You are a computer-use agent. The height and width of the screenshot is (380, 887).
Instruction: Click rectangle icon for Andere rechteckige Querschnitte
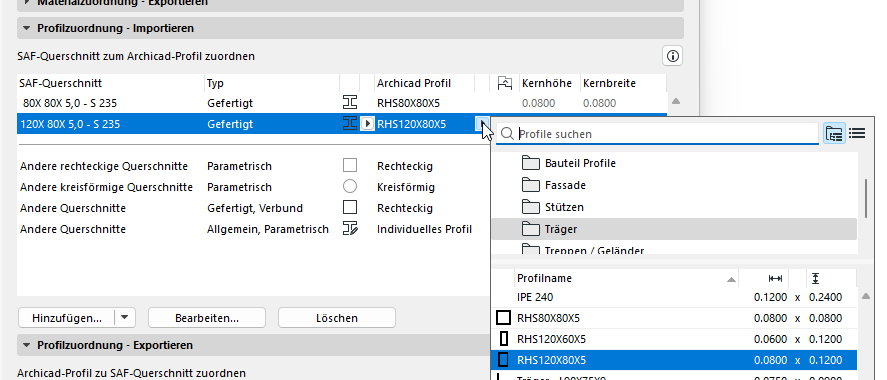[350, 166]
